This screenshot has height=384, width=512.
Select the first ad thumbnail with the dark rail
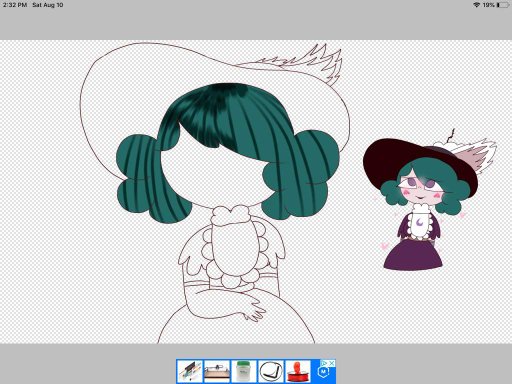190,371
